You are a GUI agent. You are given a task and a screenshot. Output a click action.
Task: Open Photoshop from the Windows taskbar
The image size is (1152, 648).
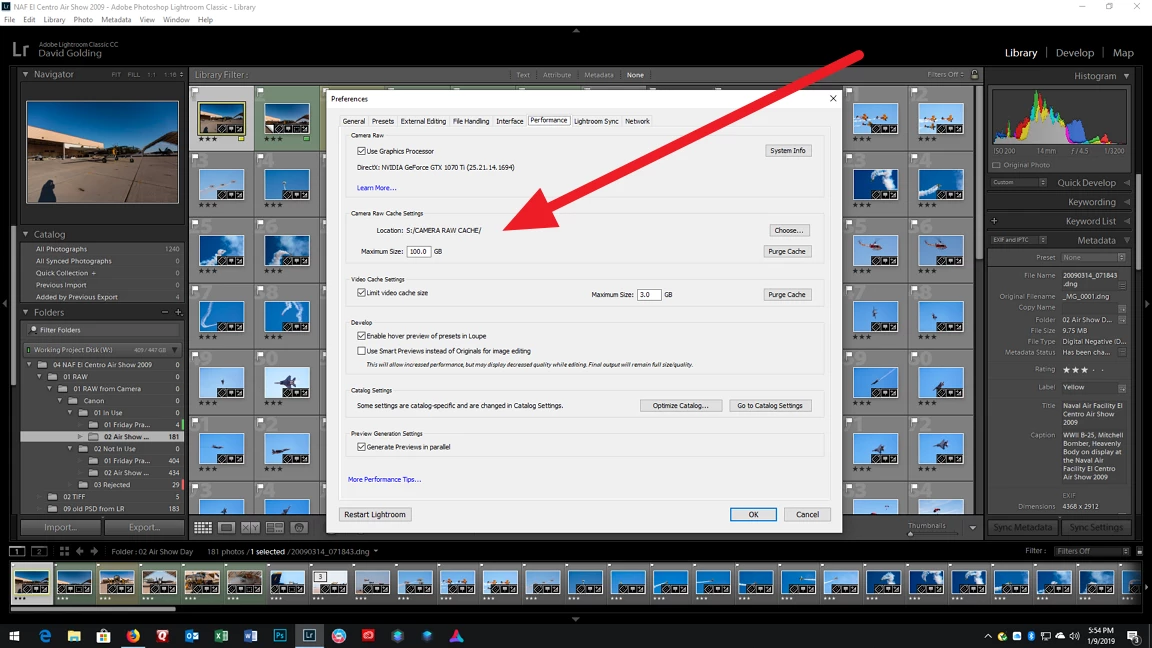click(280, 636)
